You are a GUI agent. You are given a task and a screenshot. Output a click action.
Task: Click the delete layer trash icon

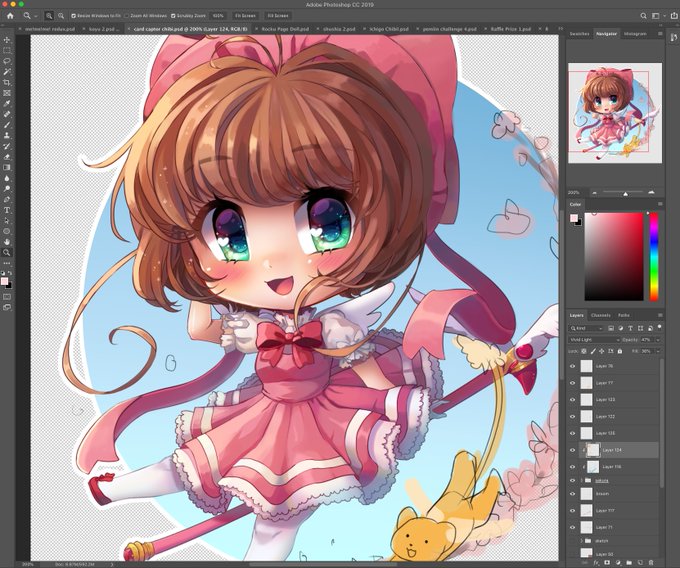coord(651,562)
